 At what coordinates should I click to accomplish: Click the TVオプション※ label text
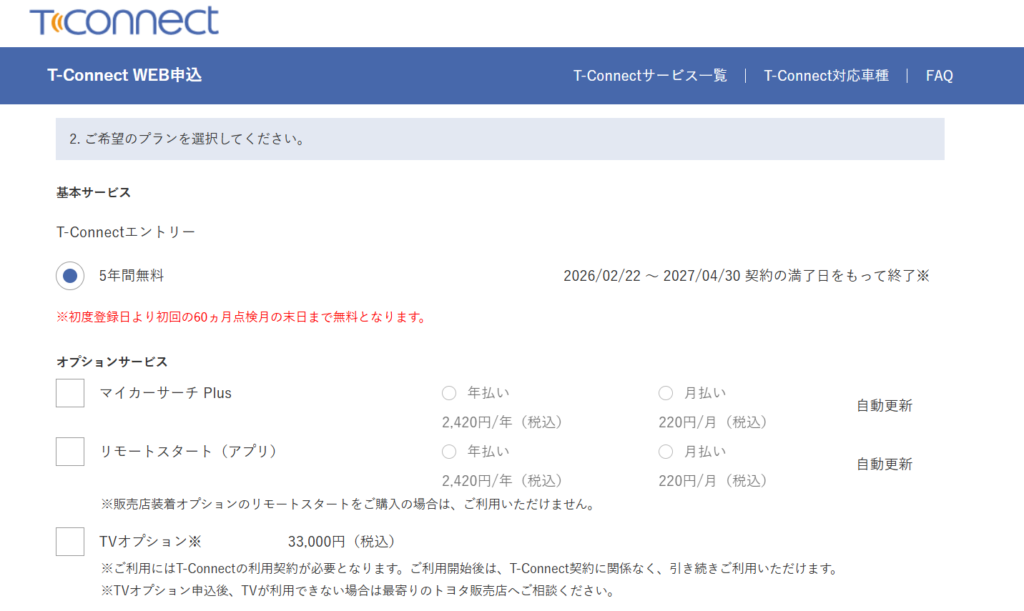[x=150, y=541]
